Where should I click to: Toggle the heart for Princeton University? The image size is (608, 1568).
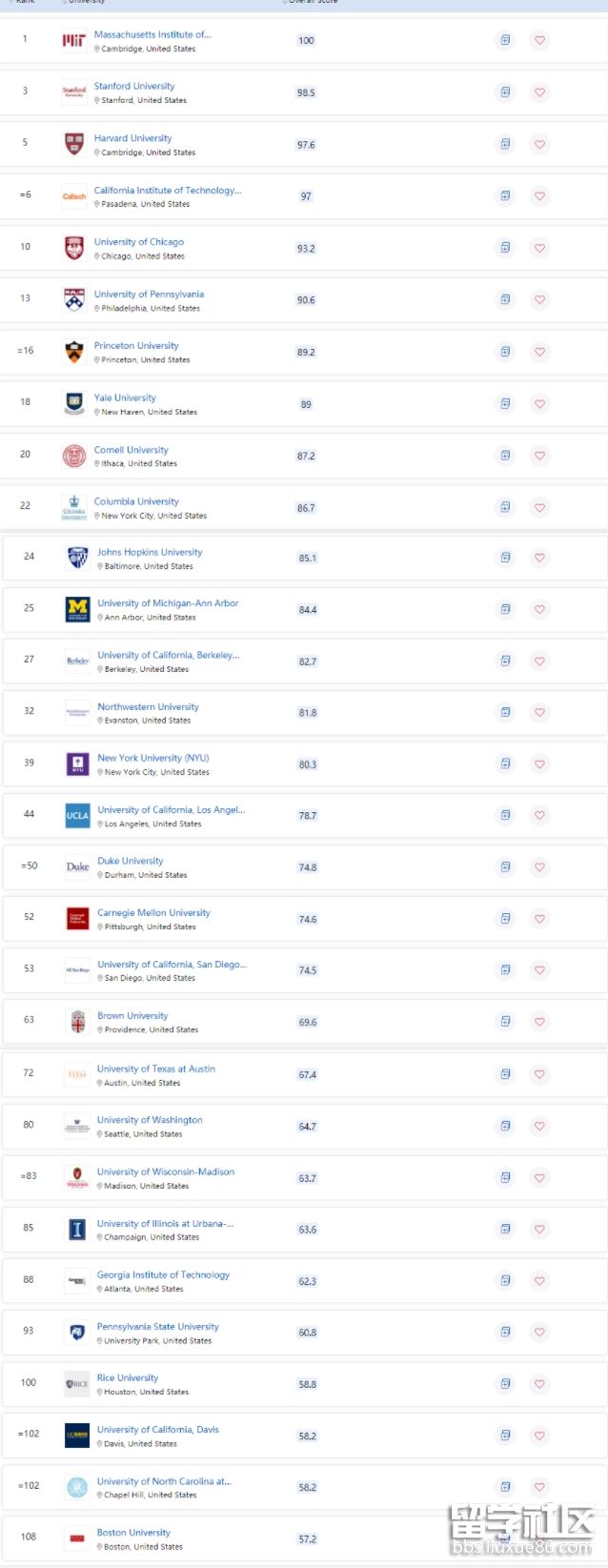[x=539, y=352]
